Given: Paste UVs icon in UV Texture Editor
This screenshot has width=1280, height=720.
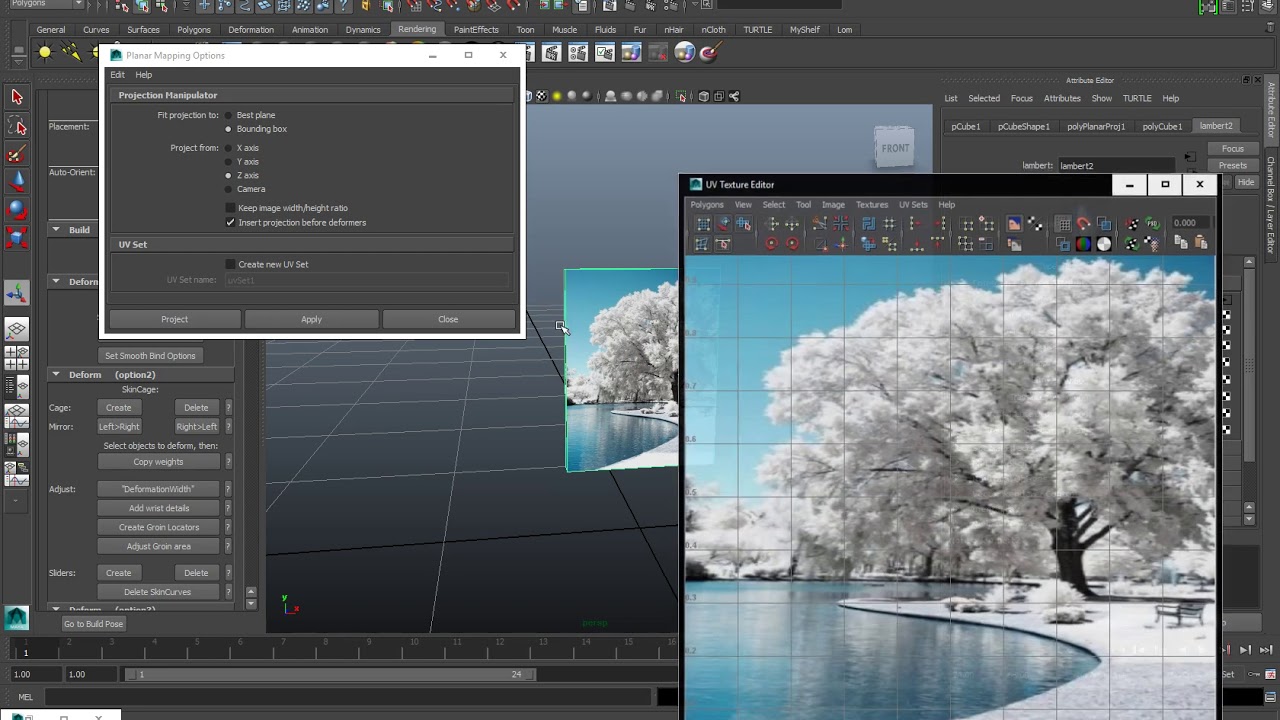Looking at the screenshot, I should (x=1201, y=243).
